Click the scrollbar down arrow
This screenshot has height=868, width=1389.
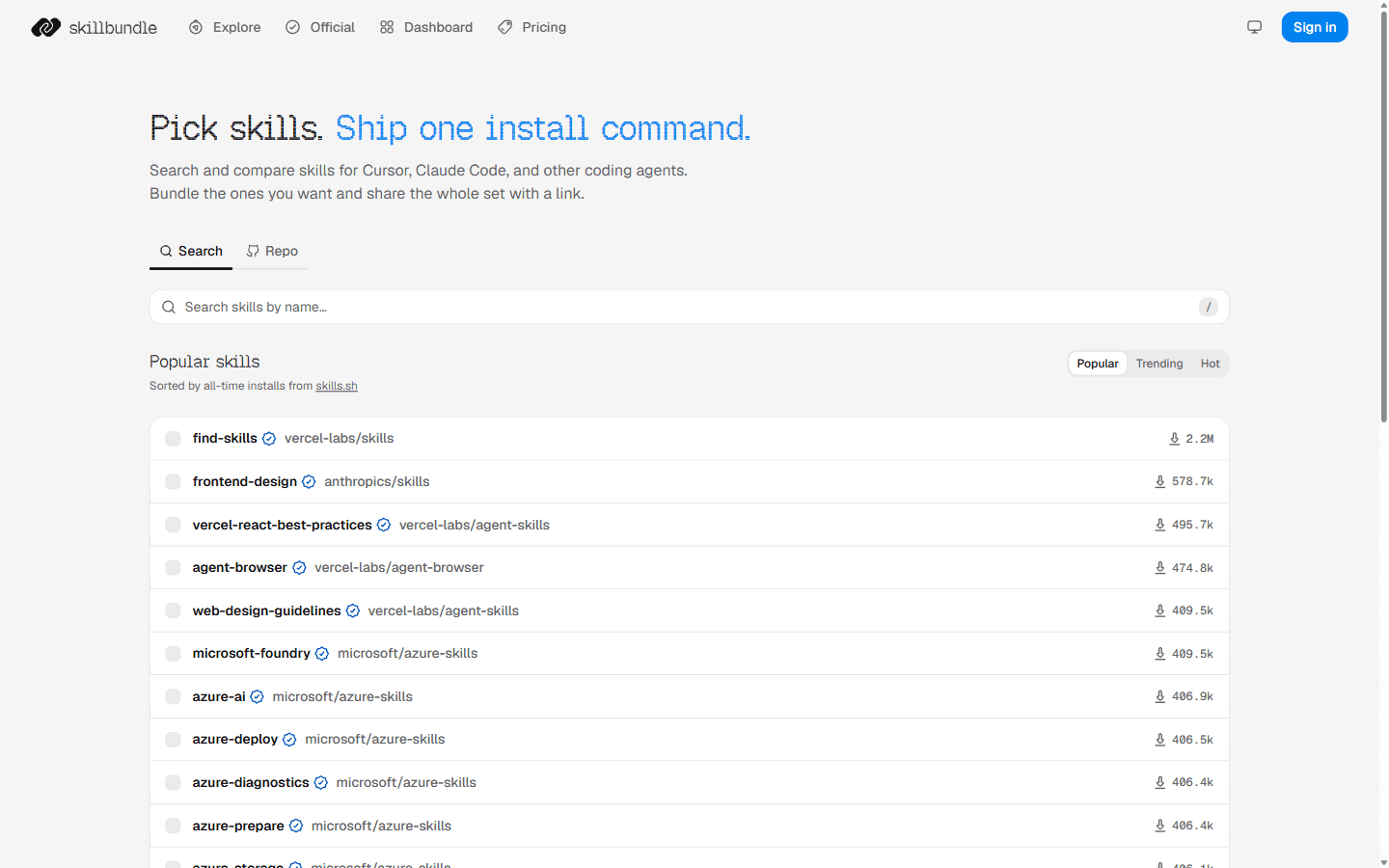coord(1383,861)
